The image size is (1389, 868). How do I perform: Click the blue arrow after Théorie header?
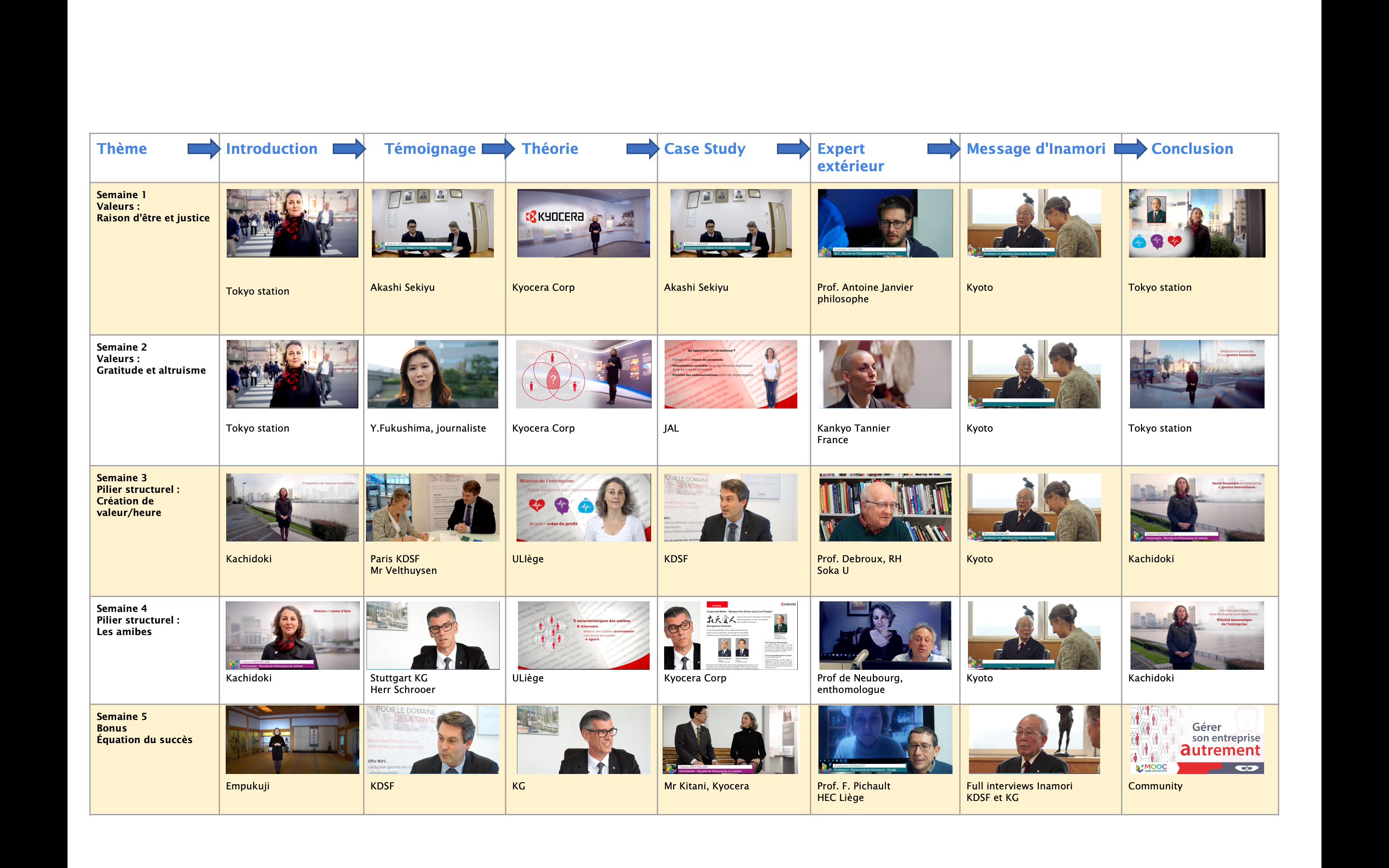tap(642, 149)
